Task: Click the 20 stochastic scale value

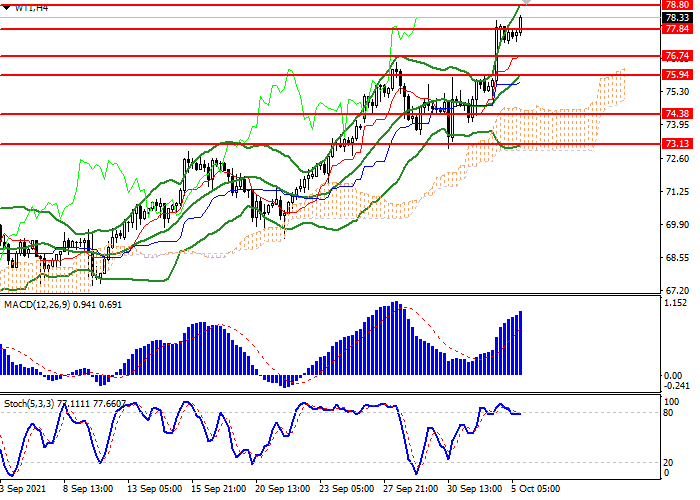Action: point(668,462)
